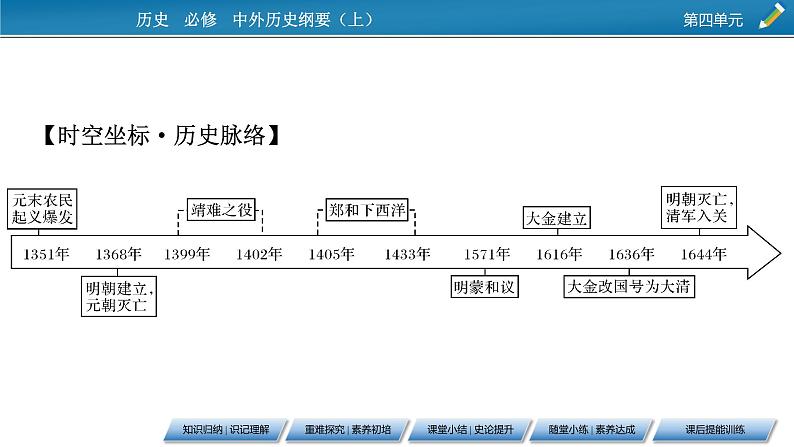Viewport: 794px width, 447px height.
Task: Click the 1405年 timeline year
Action: coord(331,254)
